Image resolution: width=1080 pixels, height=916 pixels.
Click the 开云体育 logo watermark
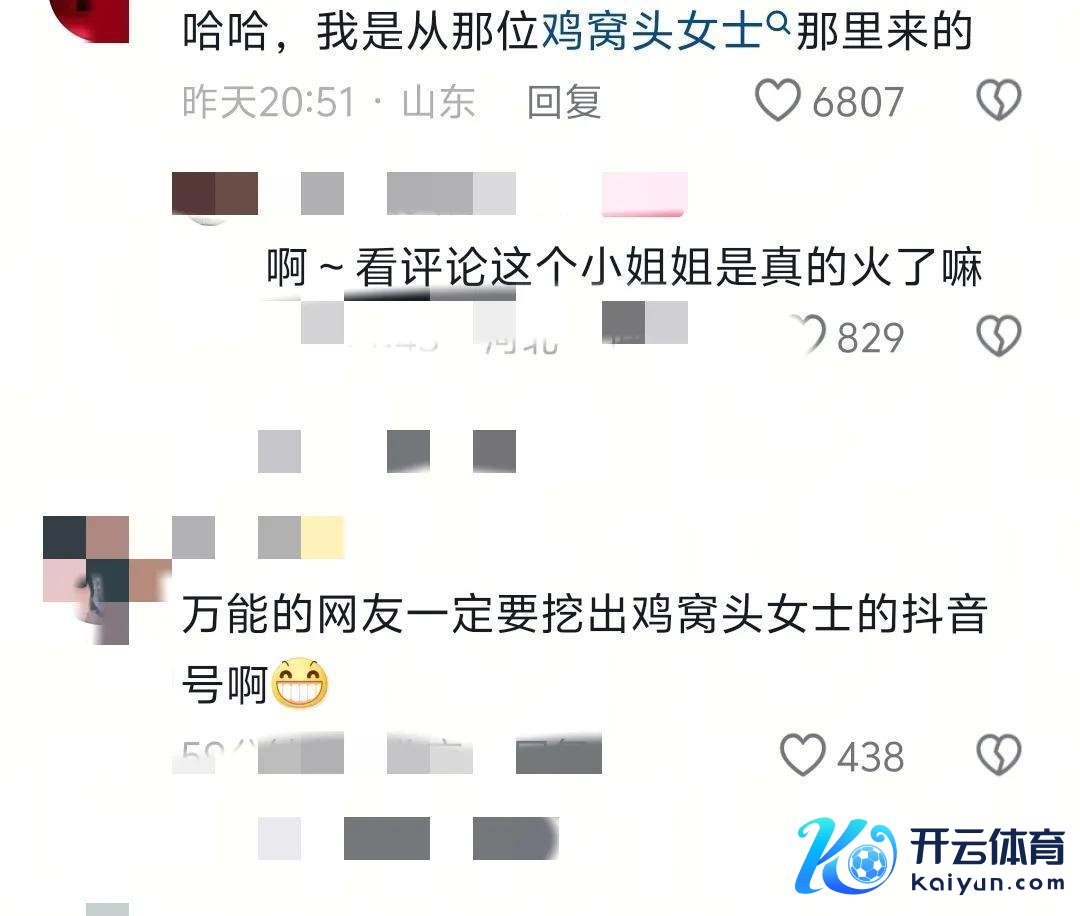point(930,855)
